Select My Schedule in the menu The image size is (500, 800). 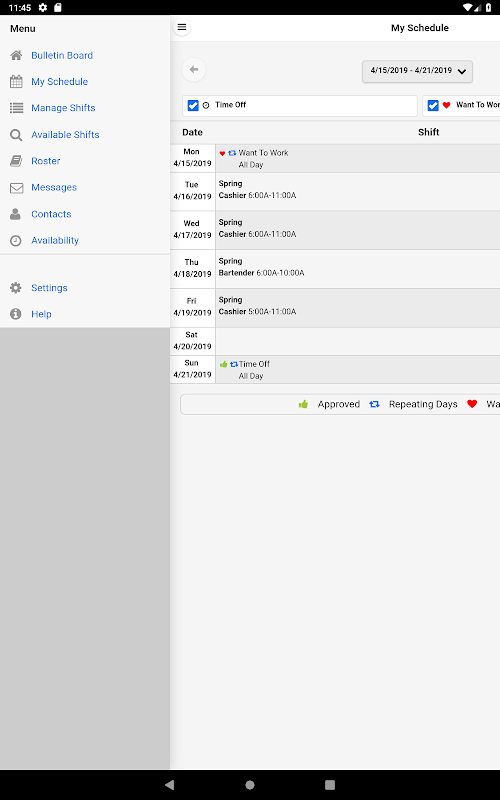pos(59,82)
